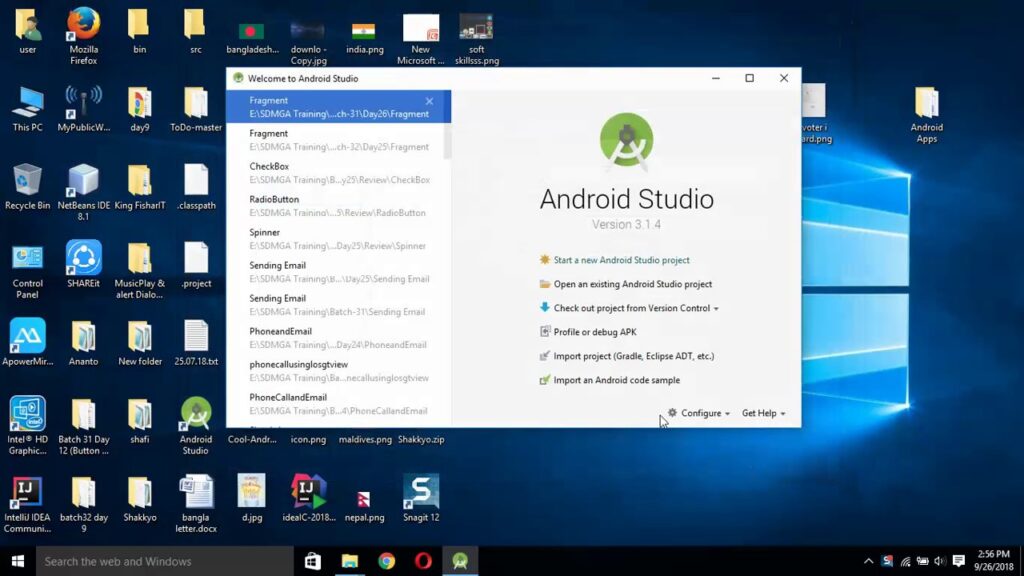Select ApowerMirror desktop shortcut
The height and width of the screenshot is (576, 1024).
coord(27,343)
